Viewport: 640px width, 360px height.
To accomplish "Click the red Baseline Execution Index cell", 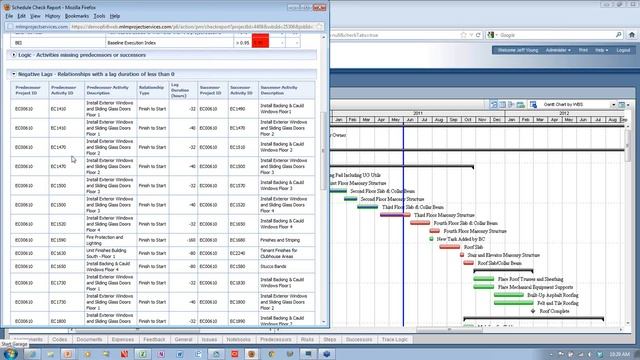I will tap(260, 40).
